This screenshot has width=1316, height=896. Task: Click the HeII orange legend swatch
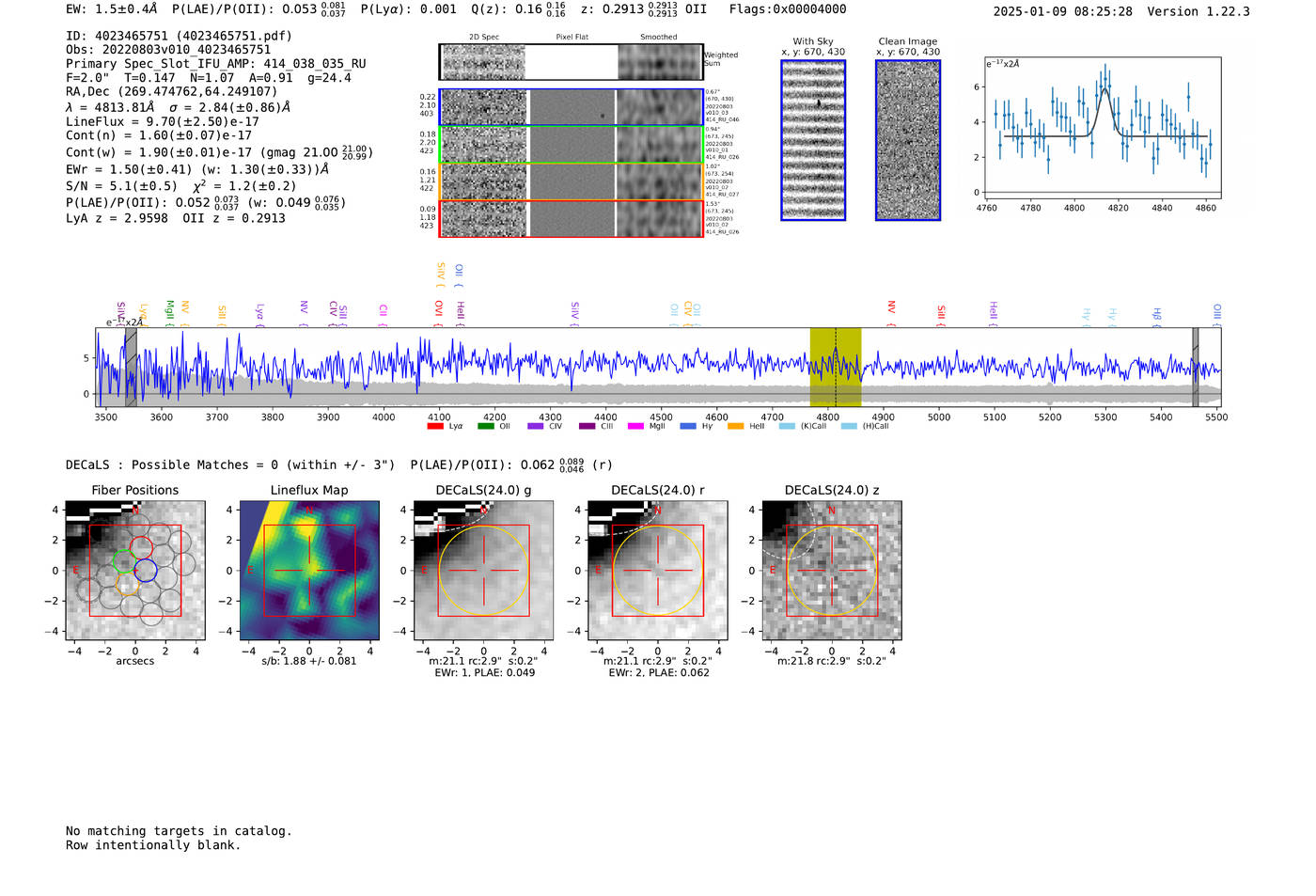point(736,426)
